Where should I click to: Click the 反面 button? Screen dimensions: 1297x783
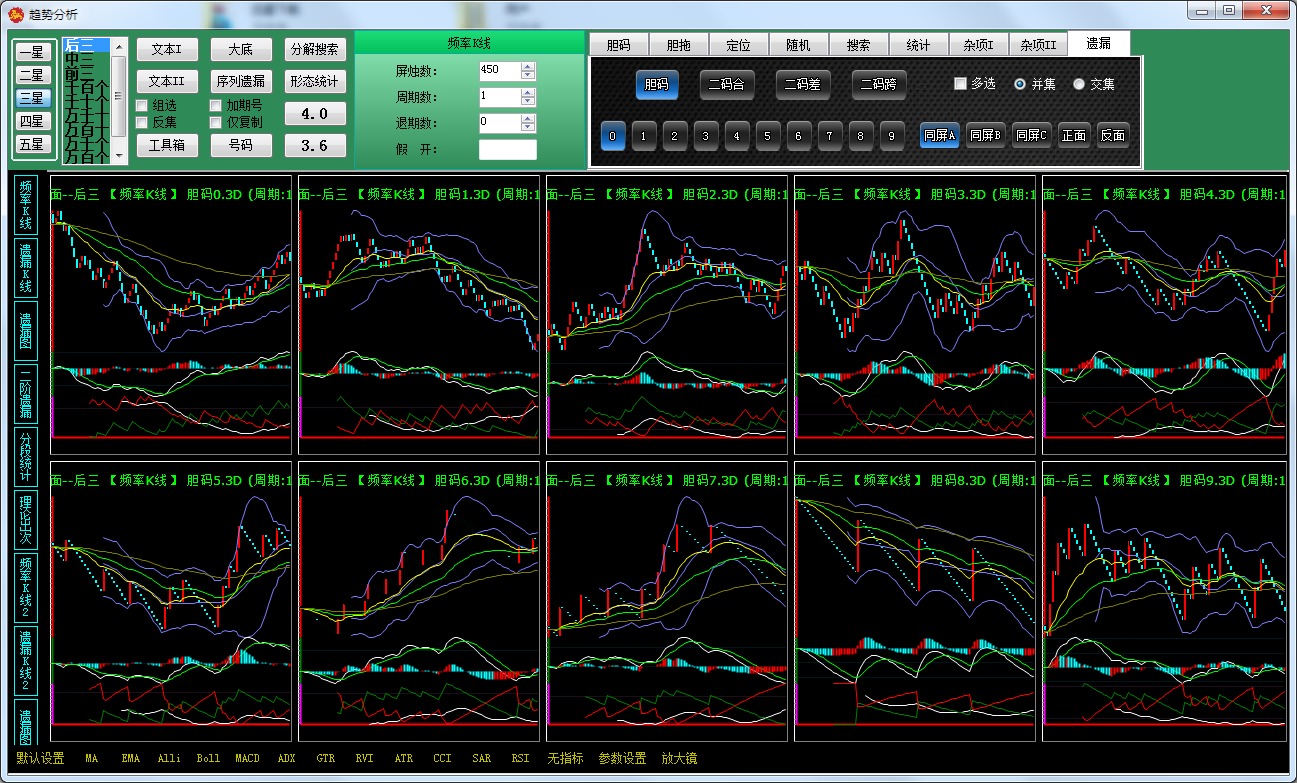1112,136
